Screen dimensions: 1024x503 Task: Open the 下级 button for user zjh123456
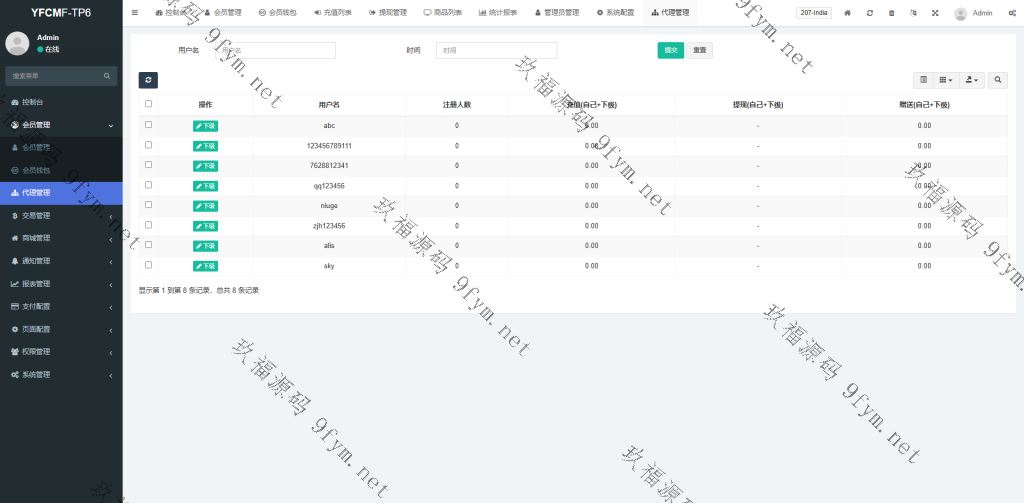205,226
